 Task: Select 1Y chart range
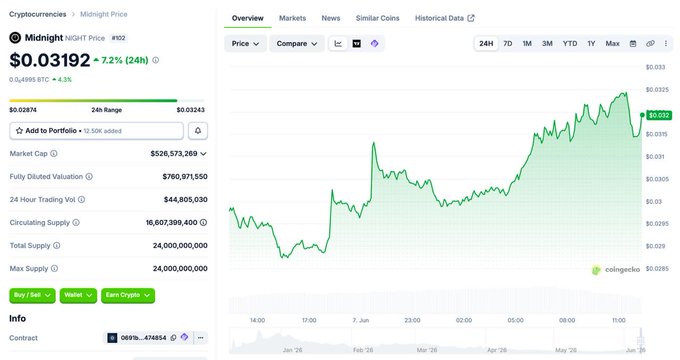(x=591, y=43)
